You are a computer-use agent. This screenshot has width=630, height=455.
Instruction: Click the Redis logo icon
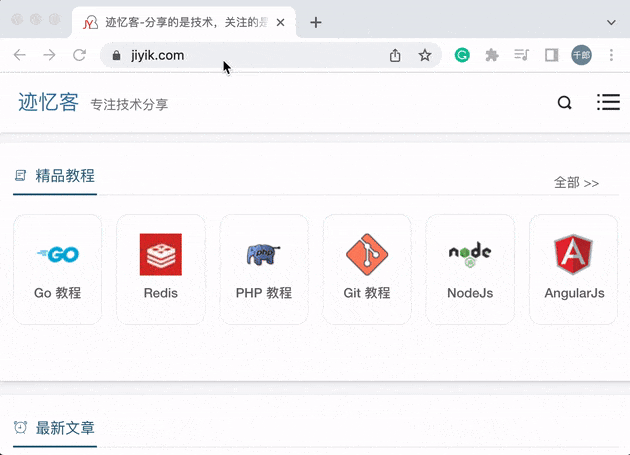161,254
